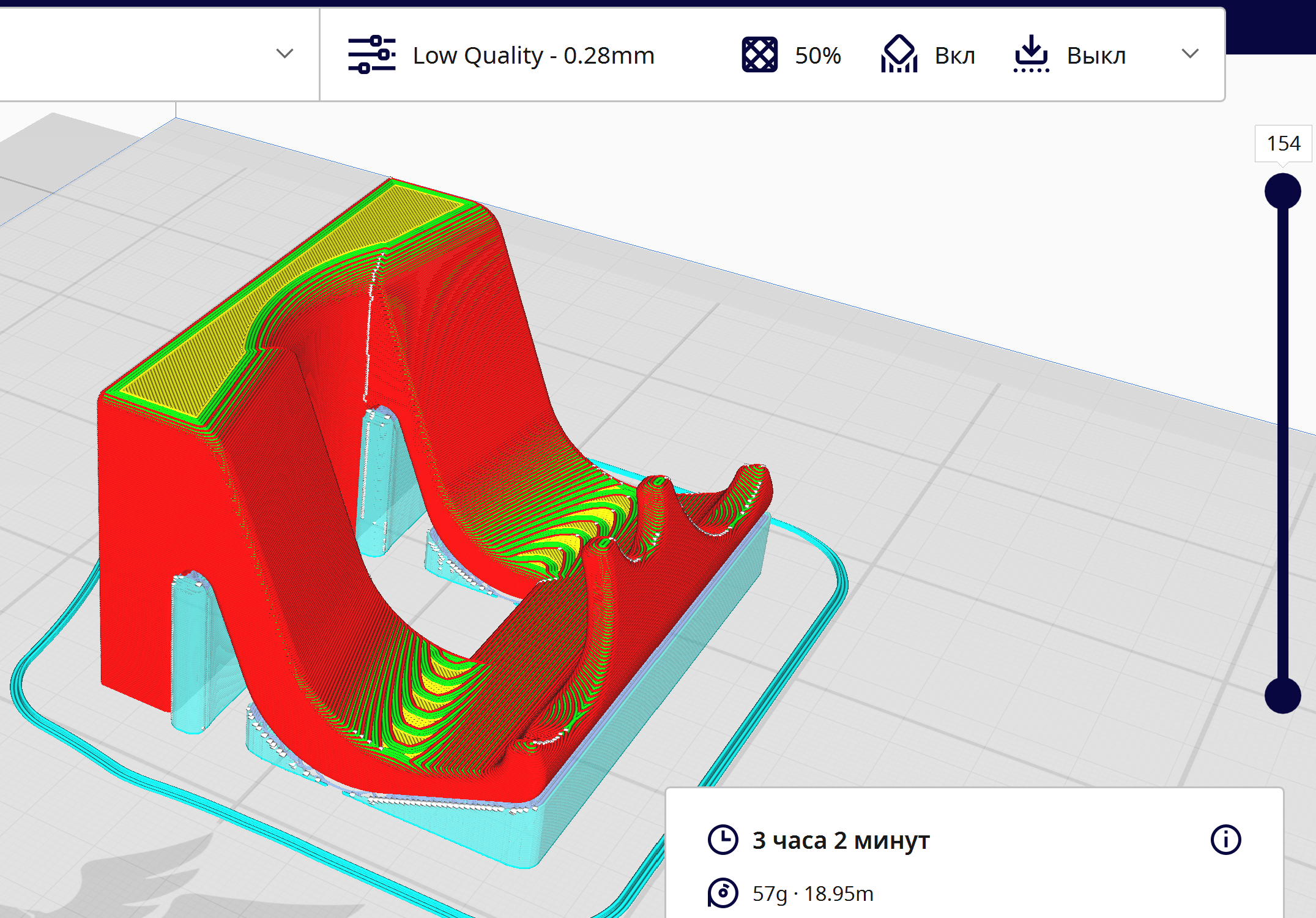Click the 57g · 18.95m material usage
Image resolution: width=1316 pixels, height=918 pixels.
tap(812, 894)
